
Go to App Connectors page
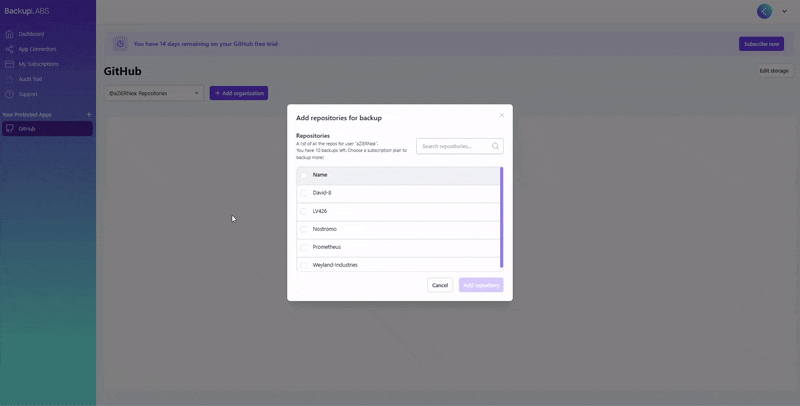click(37, 49)
